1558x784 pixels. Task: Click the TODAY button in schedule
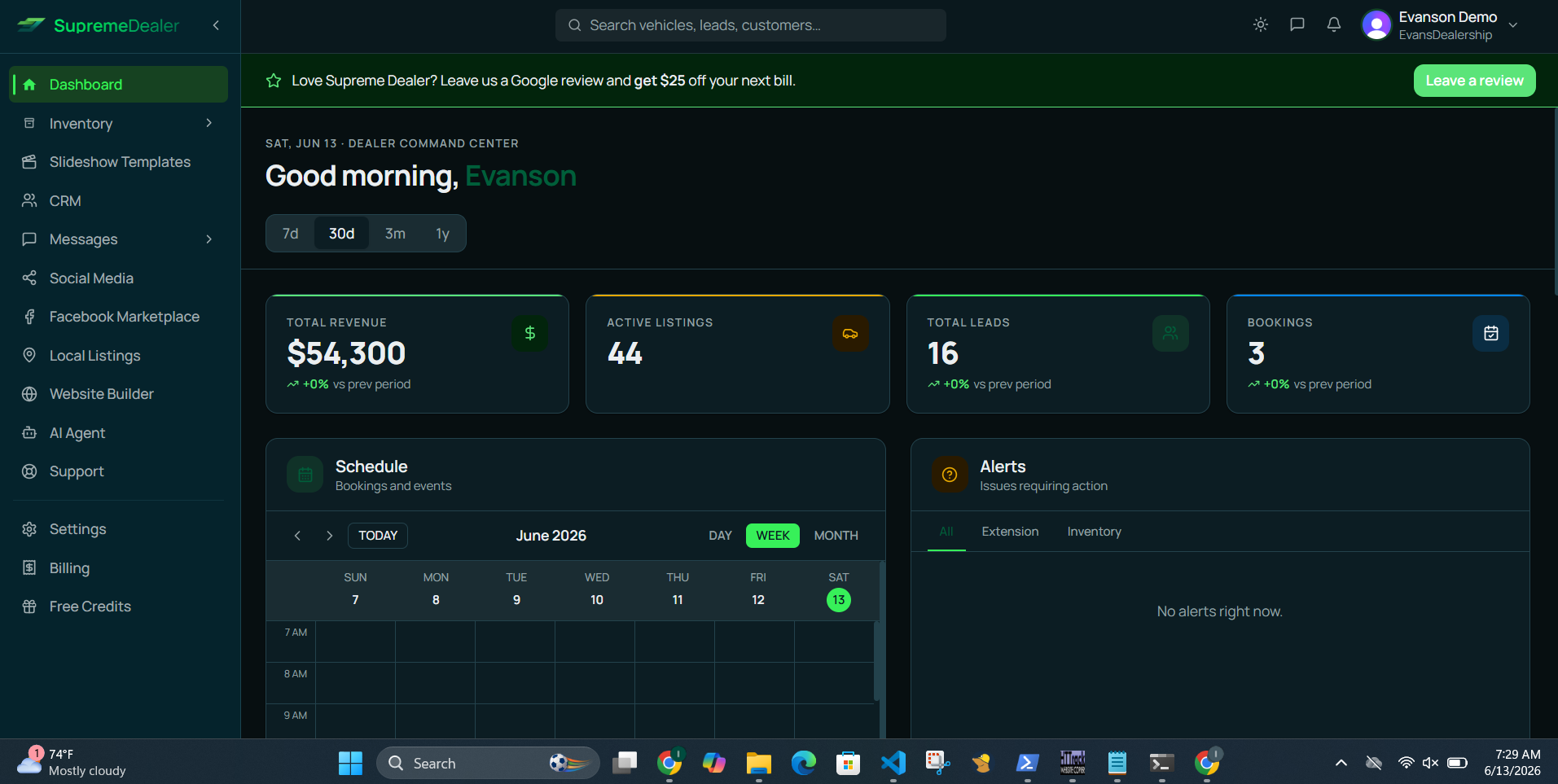click(378, 536)
